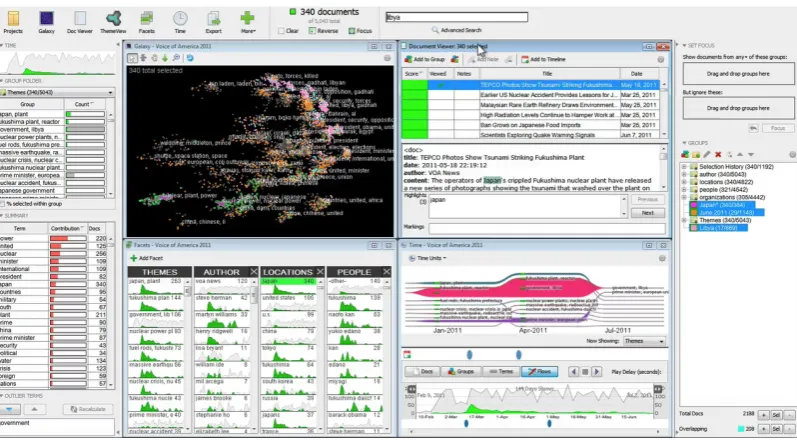Click the cyan Overlapping color swatch
Screen dimensions: 797x440
pos(741,430)
